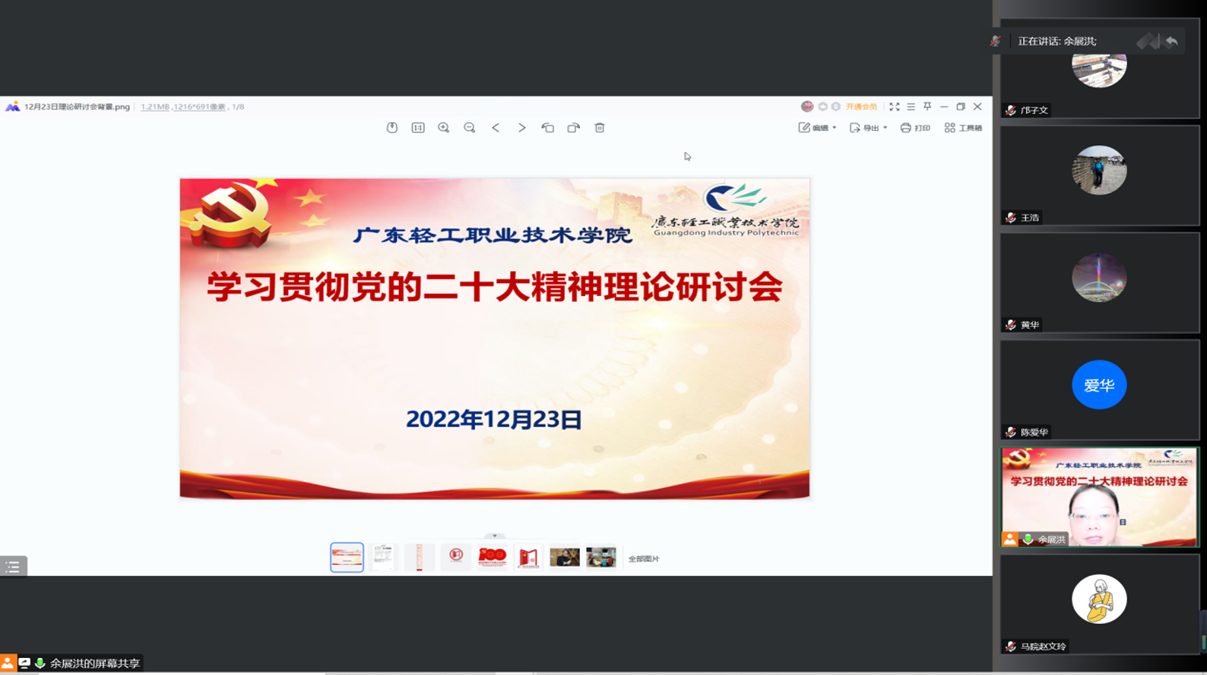Screen dimensions: 1207x675
Task: Go to the next image arrow
Action: [x=522, y=128]
